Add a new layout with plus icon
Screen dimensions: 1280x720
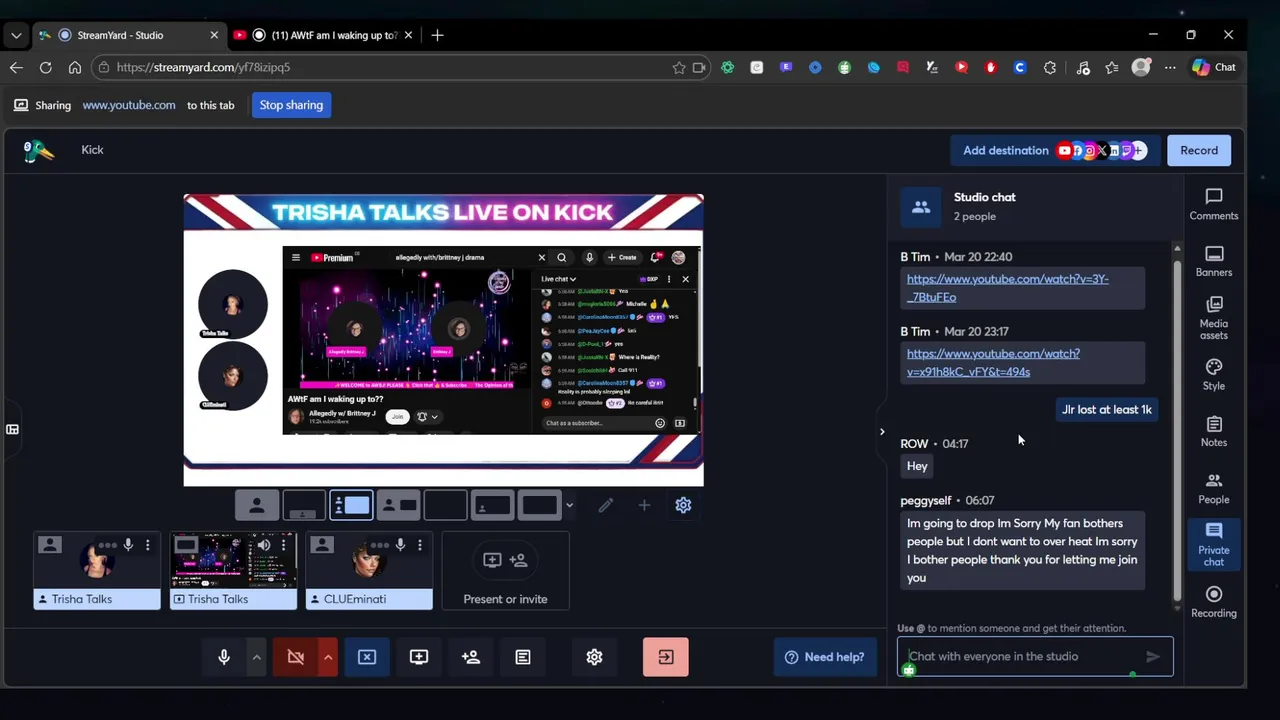[x=644, y=505]
